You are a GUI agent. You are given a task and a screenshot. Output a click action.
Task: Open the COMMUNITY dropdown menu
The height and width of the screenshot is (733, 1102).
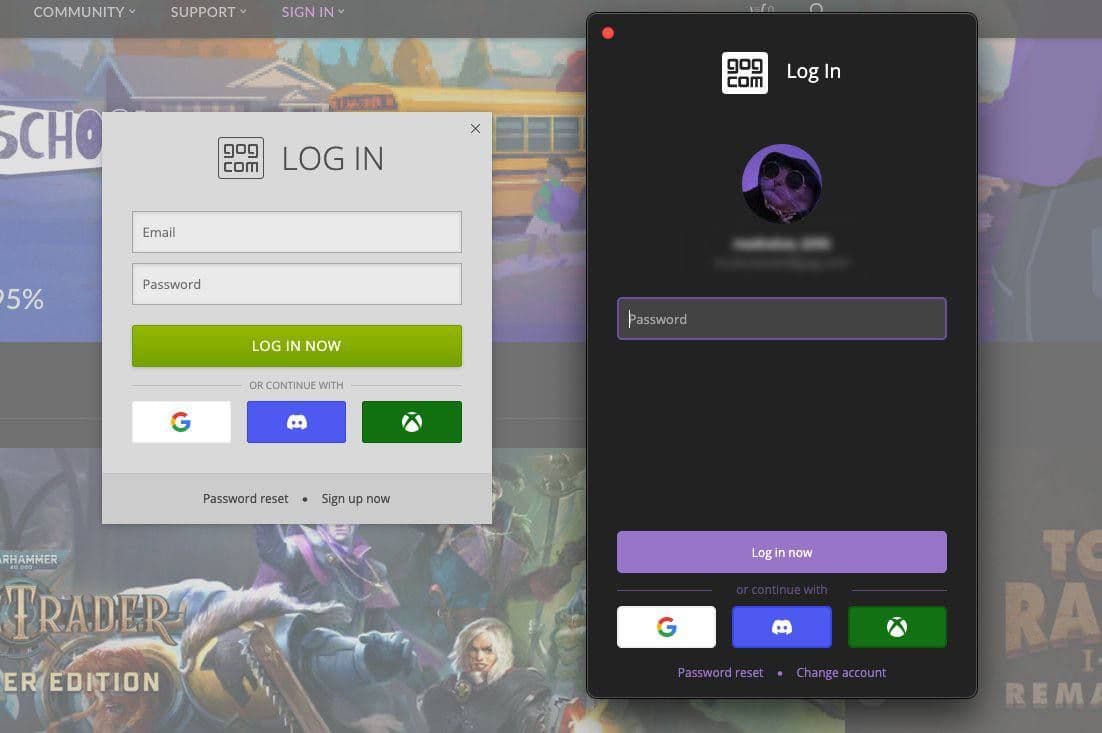tap(84, 12)
